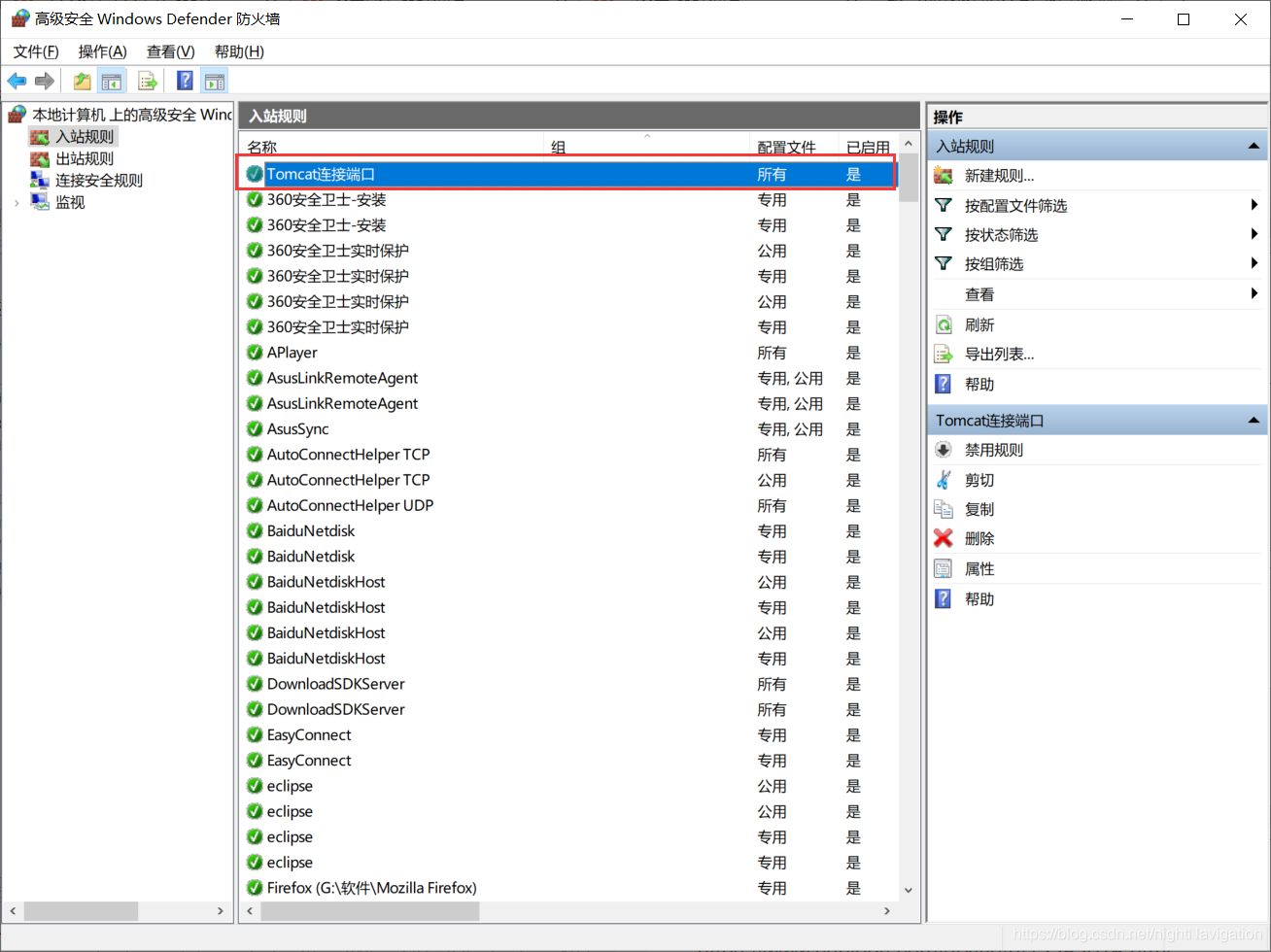Image resolution: width=1271 pixels, height=952 pixels.
Task: Open the 按组筛选 submenu arrow
Action: tap(1254, 263)
